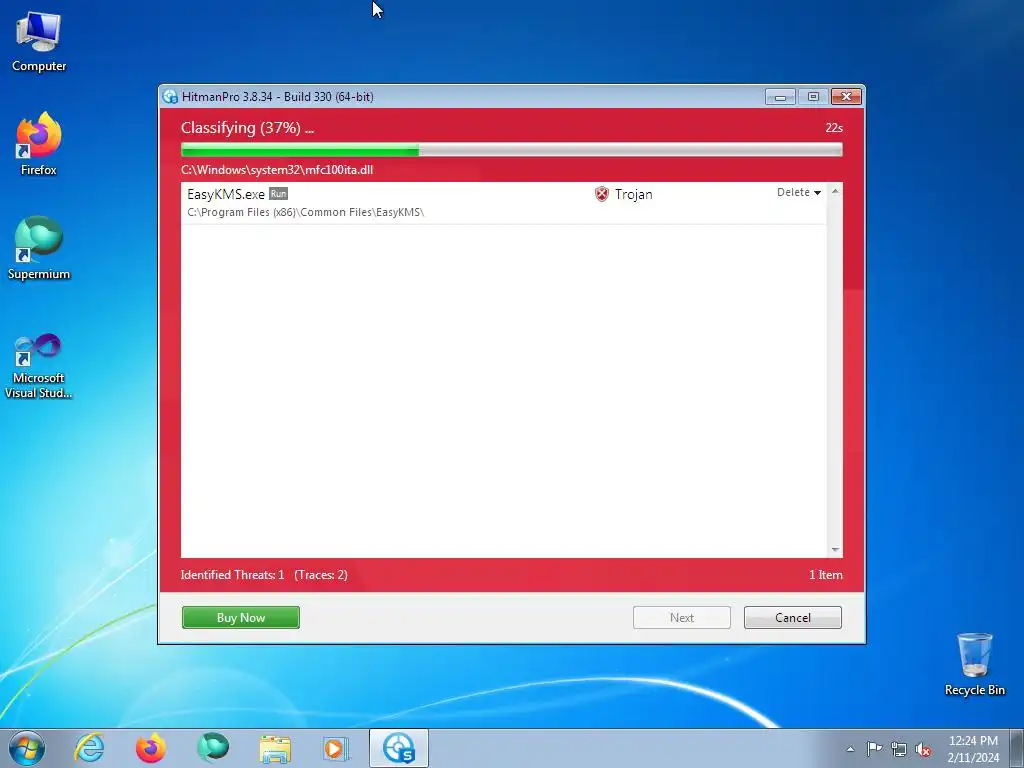Open the Delete action dropdown

click(x=799, y=192)
